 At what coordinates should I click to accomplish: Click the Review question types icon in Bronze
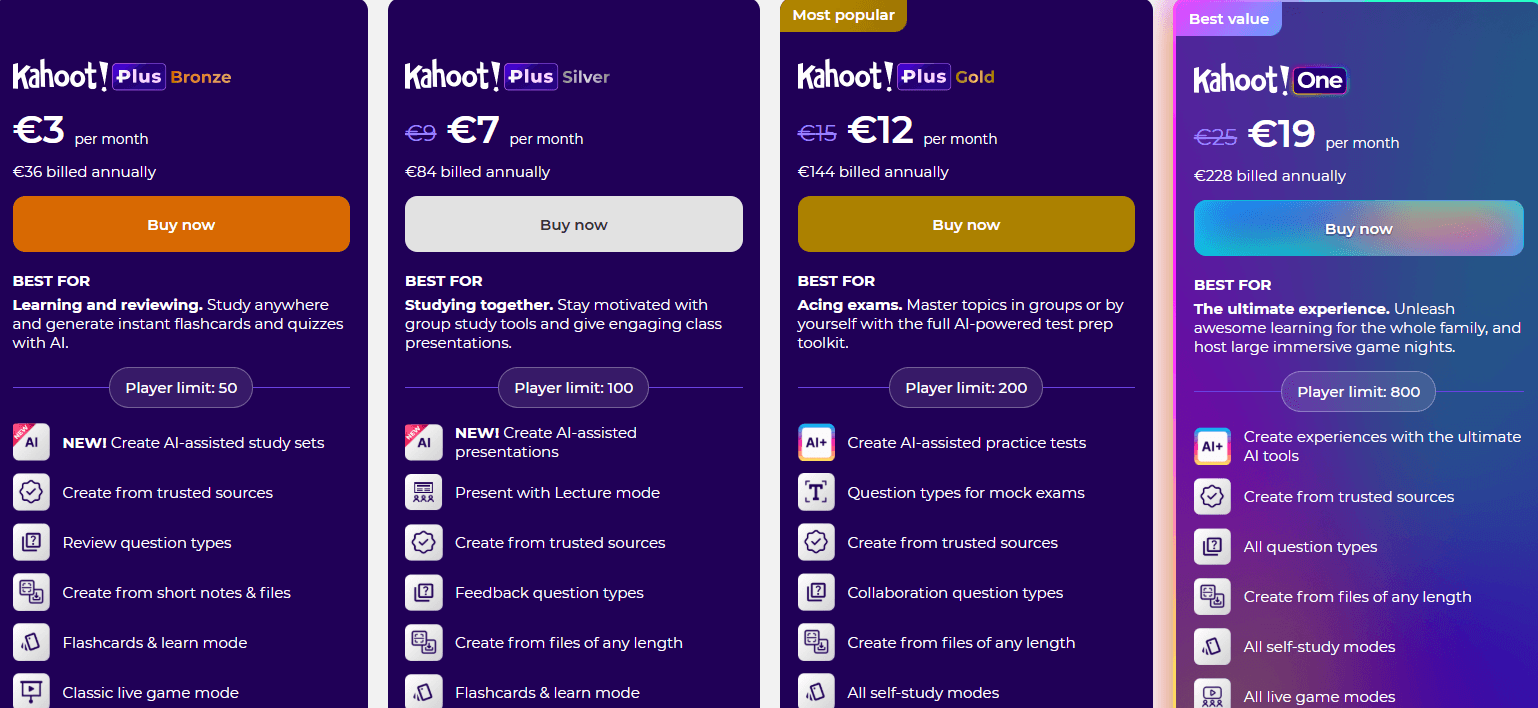(x=30, y=542)
